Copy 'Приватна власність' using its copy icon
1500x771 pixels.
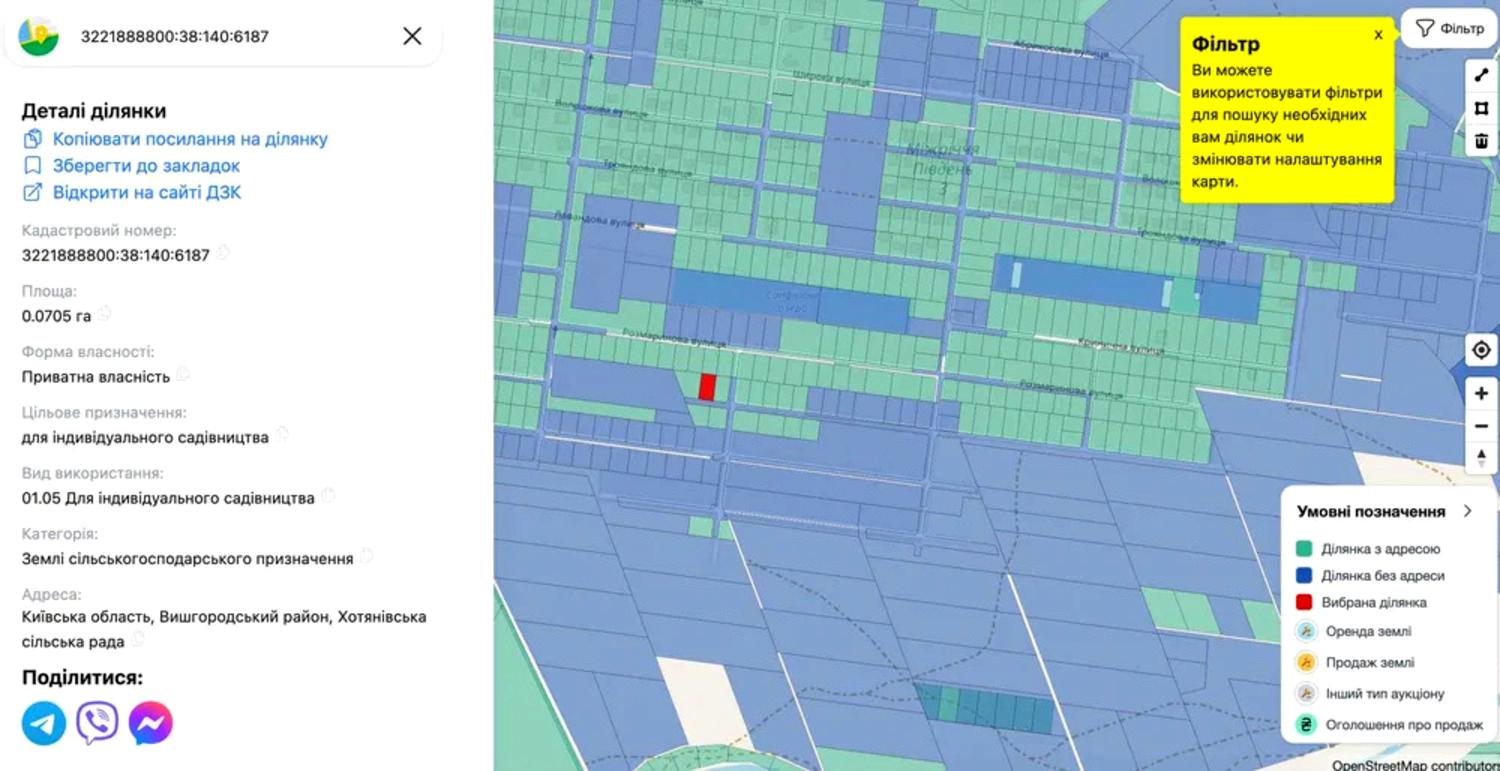click(x=183, y=375)
